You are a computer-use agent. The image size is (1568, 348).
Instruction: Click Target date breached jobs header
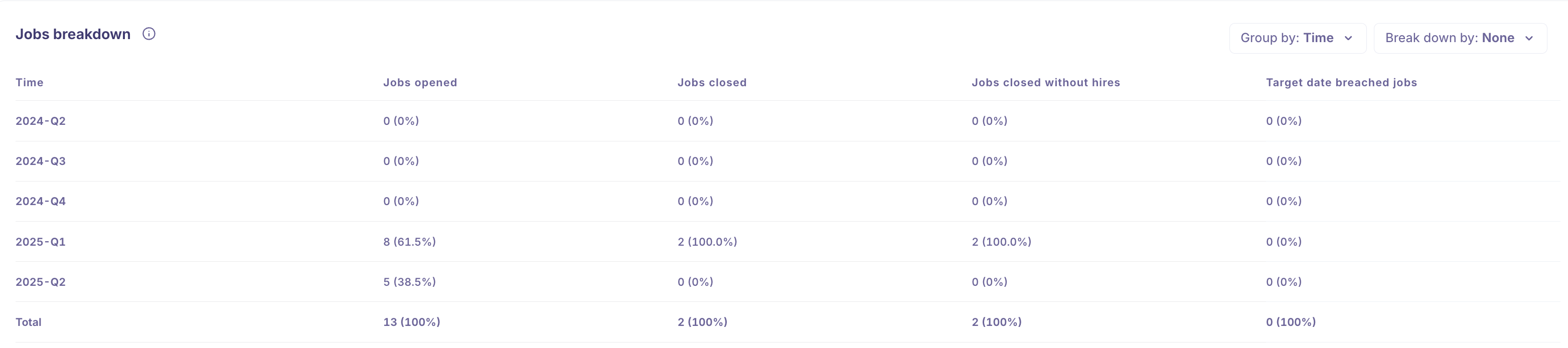1341,83
